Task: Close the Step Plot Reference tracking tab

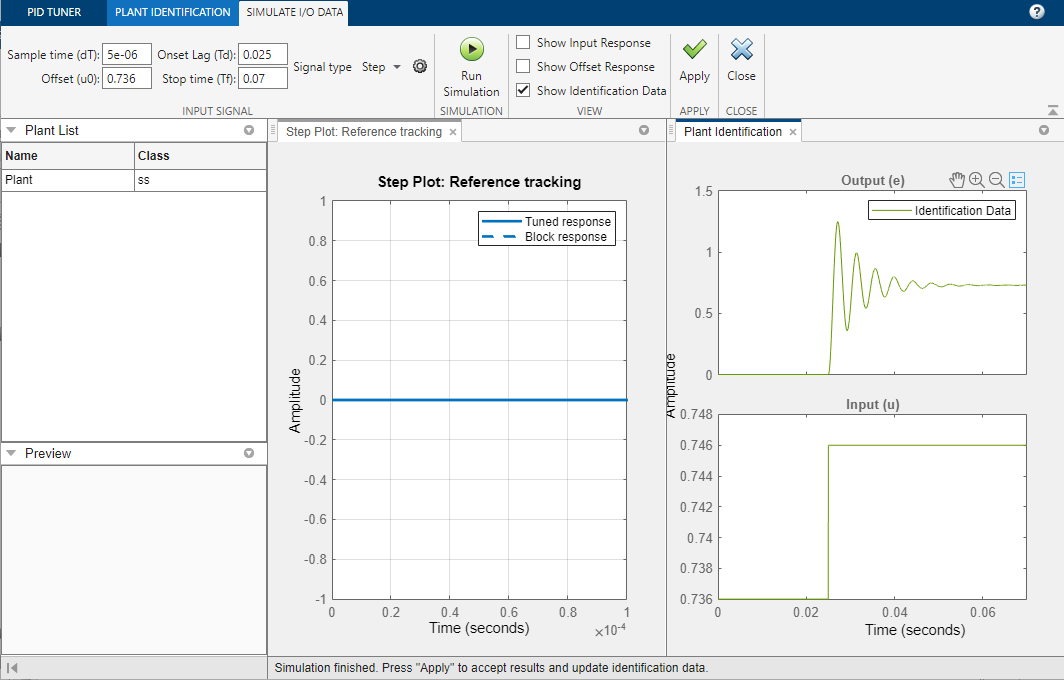Action: pos(453,132)
